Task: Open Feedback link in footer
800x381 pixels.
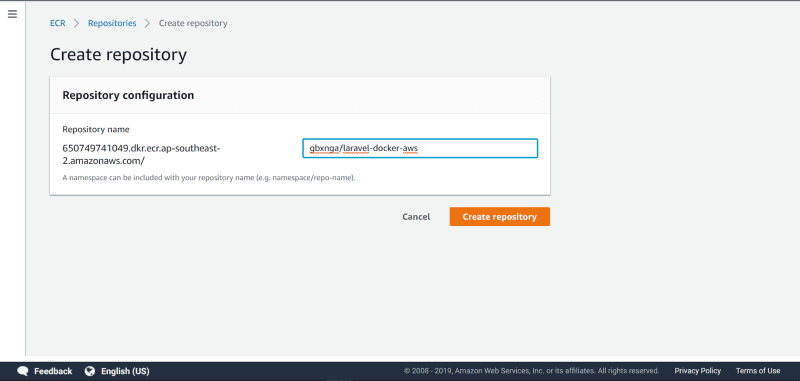Action: (x=53, y=371)
